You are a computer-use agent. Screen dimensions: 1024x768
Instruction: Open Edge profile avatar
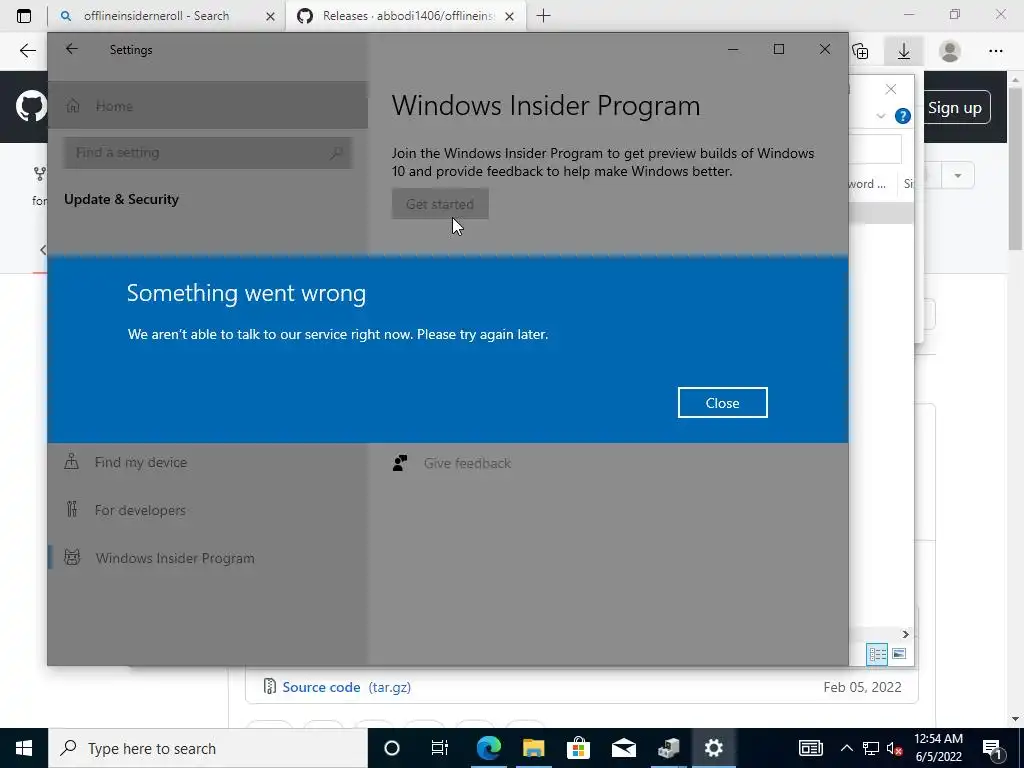click(950, 51)
